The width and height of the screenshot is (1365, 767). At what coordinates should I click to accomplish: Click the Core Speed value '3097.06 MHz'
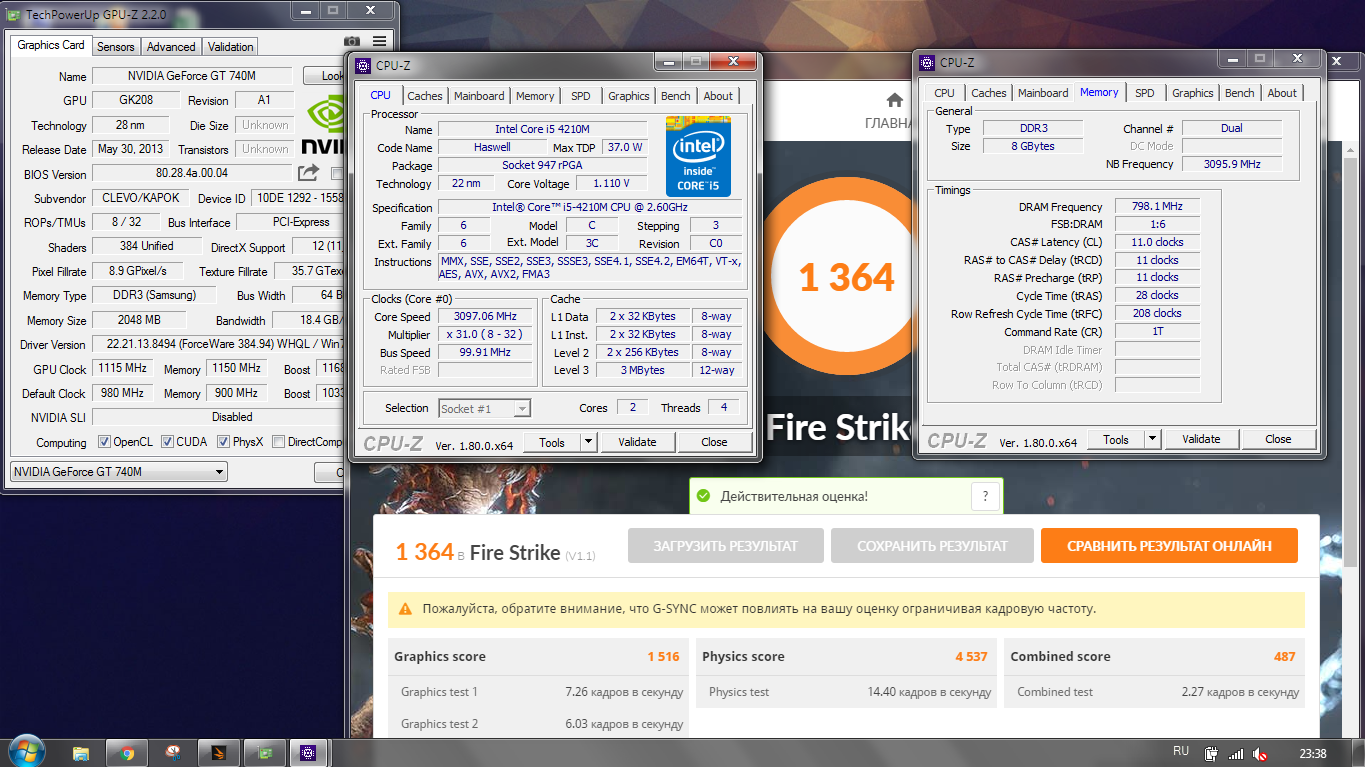(x=484, y=317)
